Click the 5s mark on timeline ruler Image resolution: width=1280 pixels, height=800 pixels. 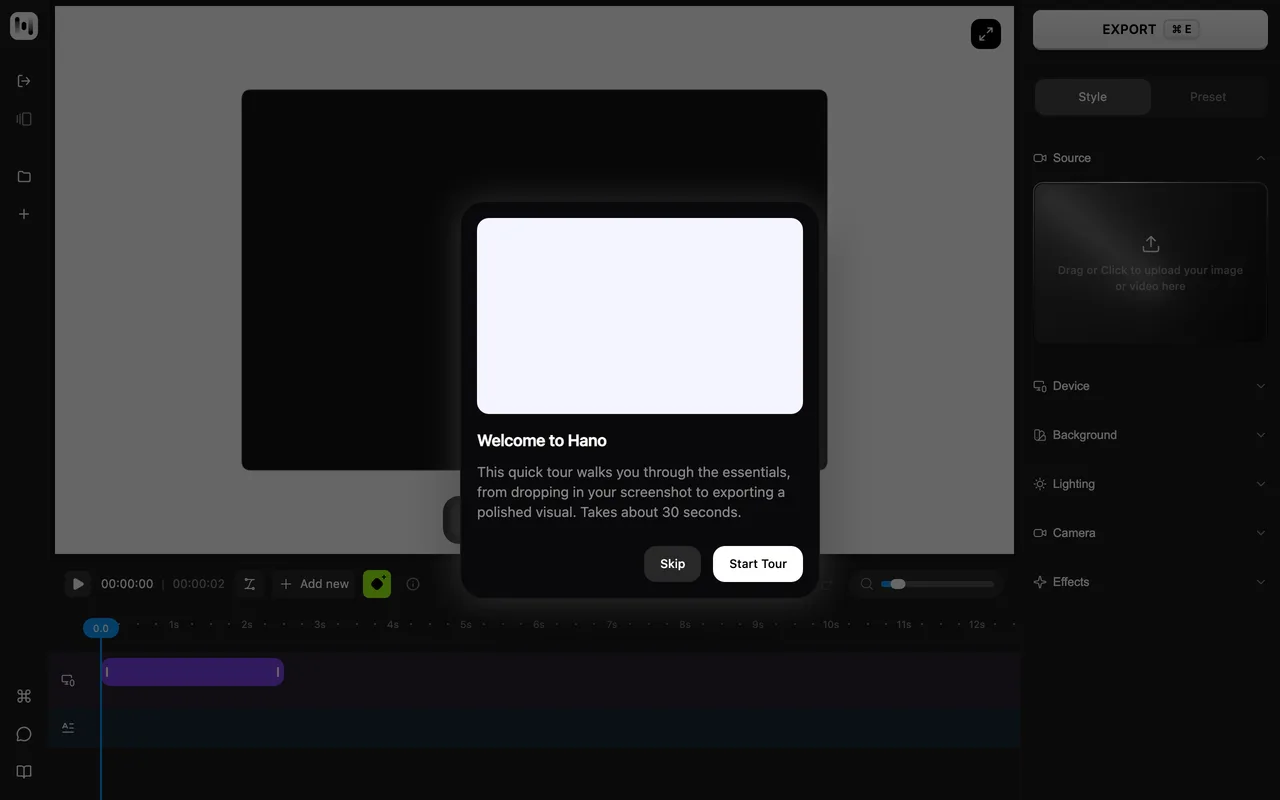point(466,625)
